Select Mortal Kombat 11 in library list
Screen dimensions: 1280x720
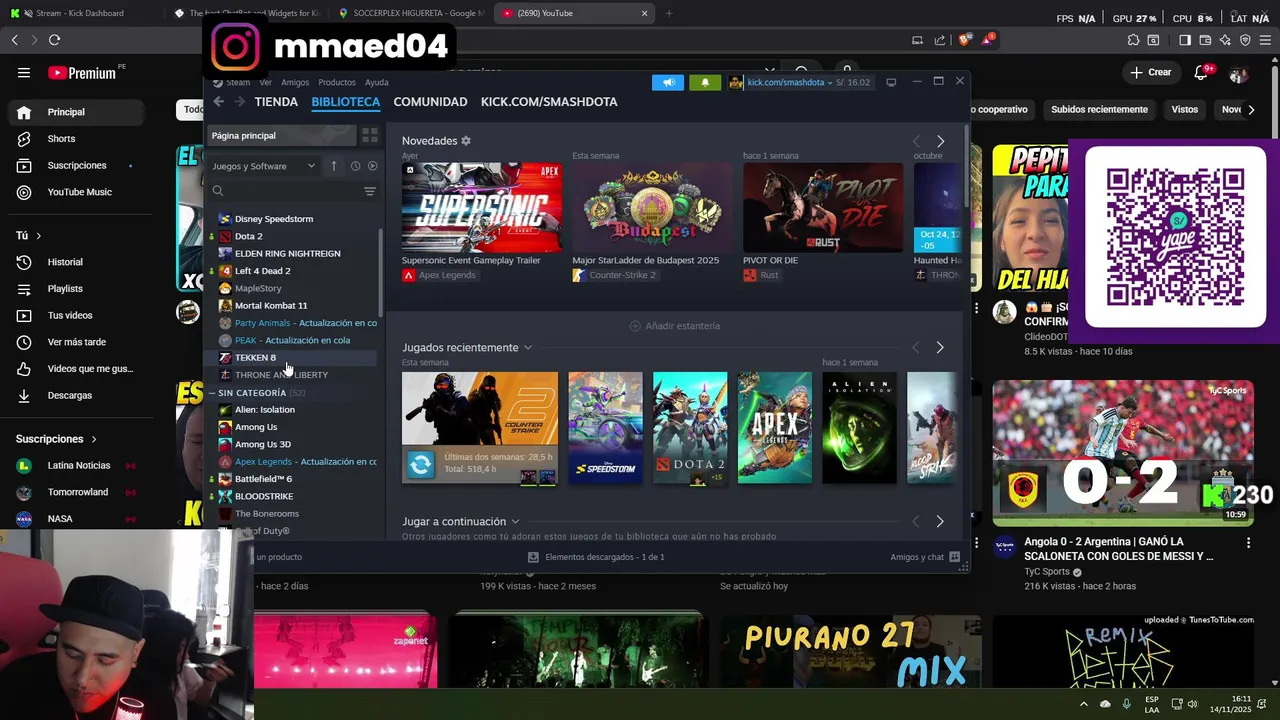click(271, 305)
